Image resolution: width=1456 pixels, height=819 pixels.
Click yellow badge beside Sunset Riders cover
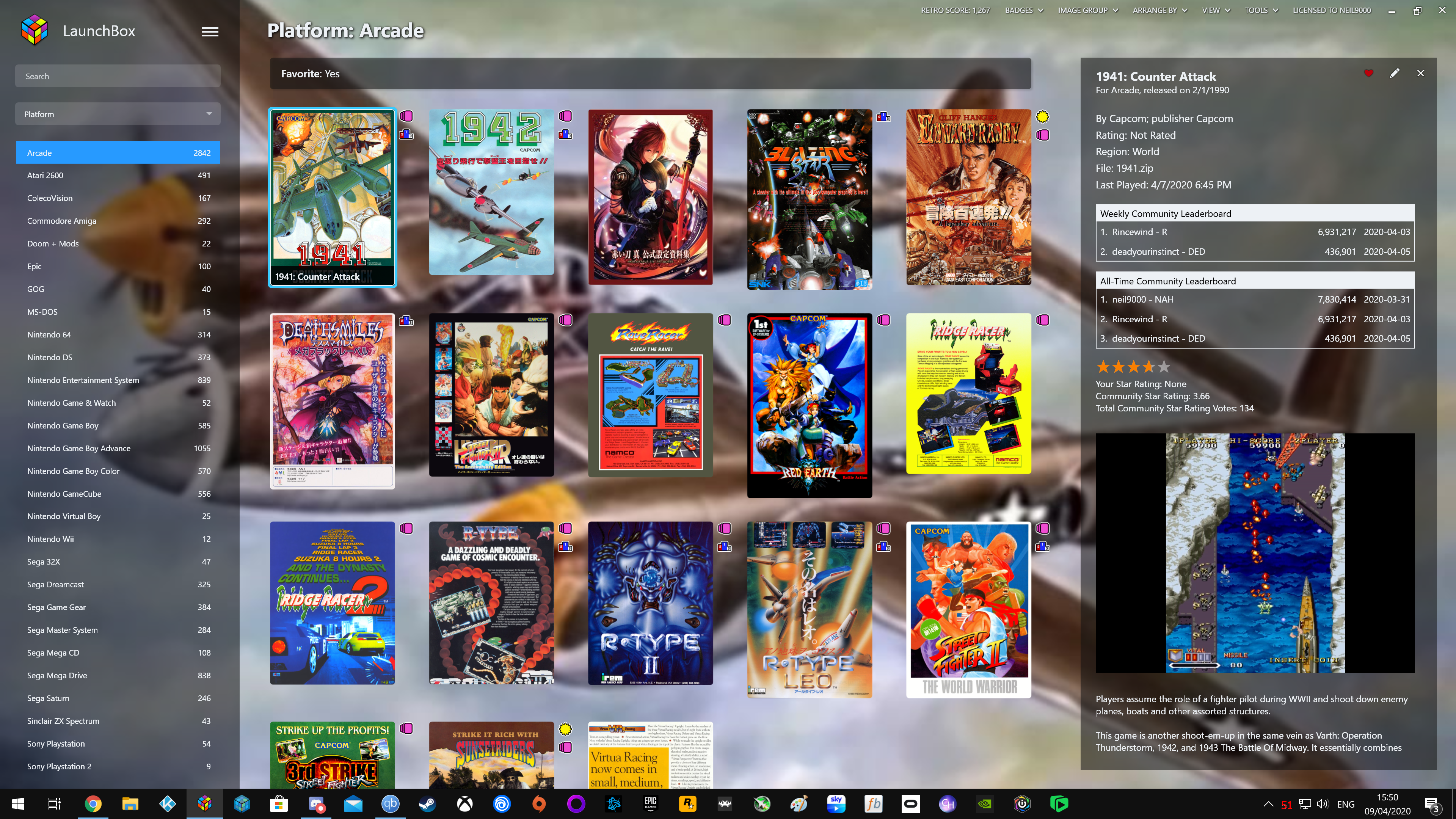coord(565,728)
